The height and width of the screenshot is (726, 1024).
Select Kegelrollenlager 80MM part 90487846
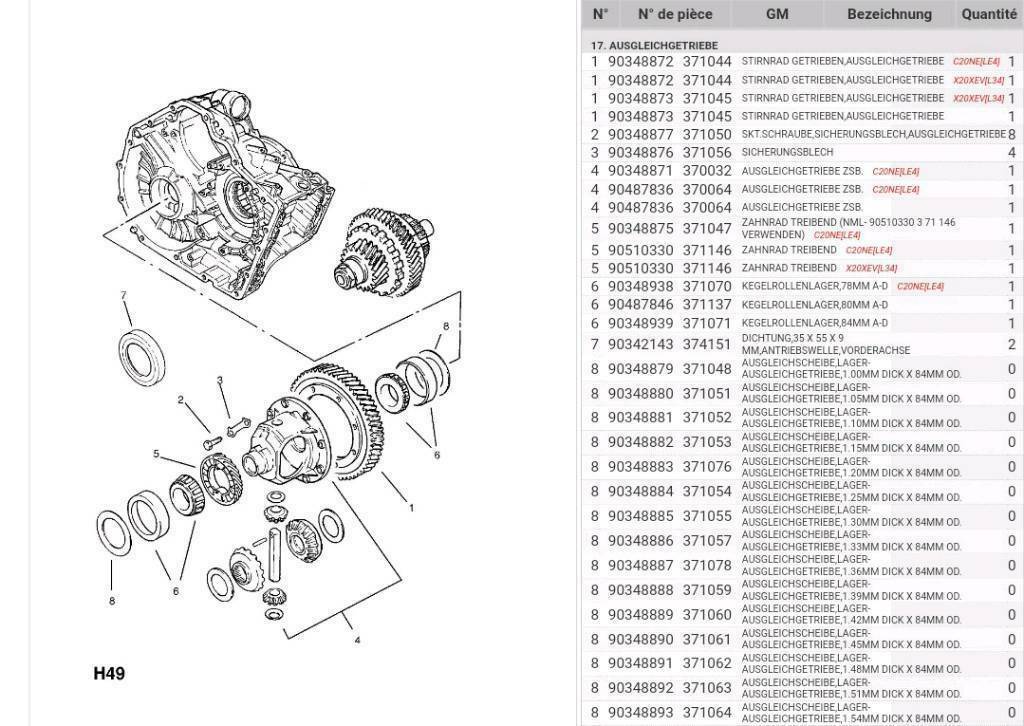pos(803,304)
